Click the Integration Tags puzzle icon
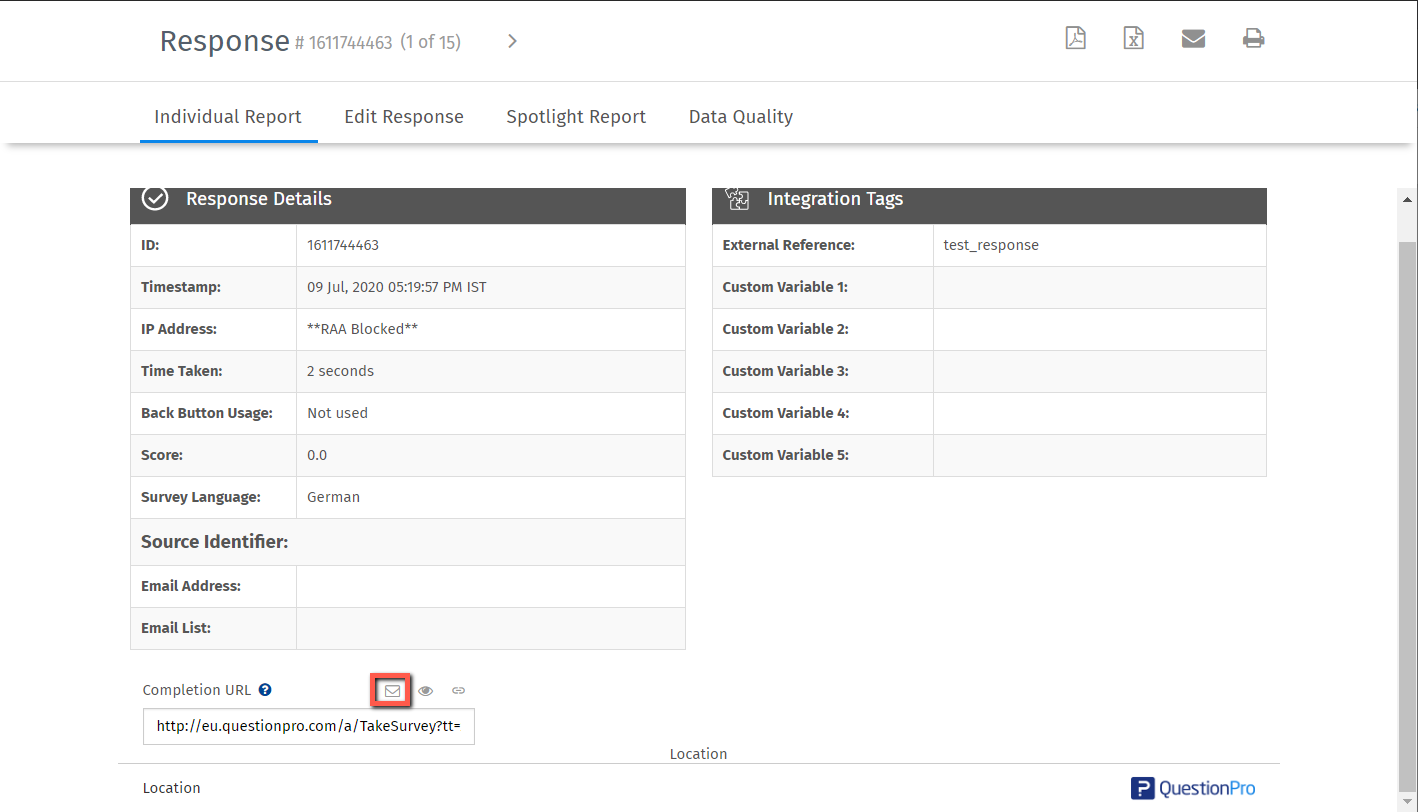The width and height of the screenshot is (1418, 812). click(737, 199)
